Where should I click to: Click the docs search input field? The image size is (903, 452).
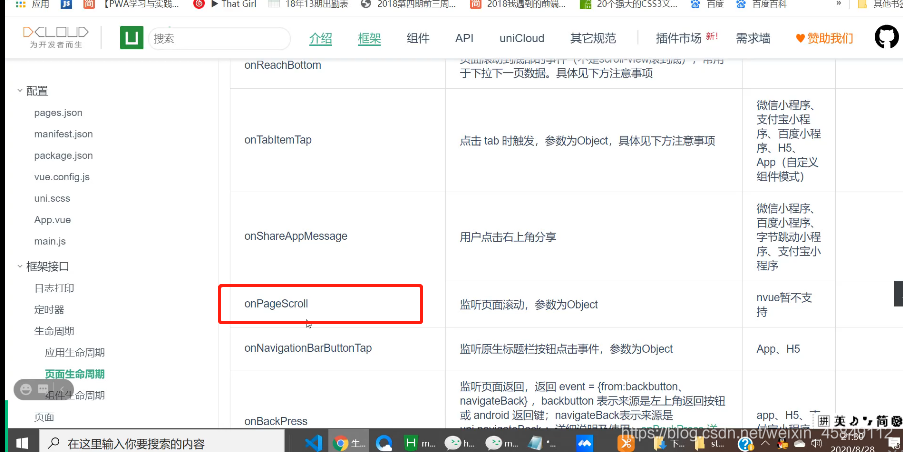(x=219, y=39)
